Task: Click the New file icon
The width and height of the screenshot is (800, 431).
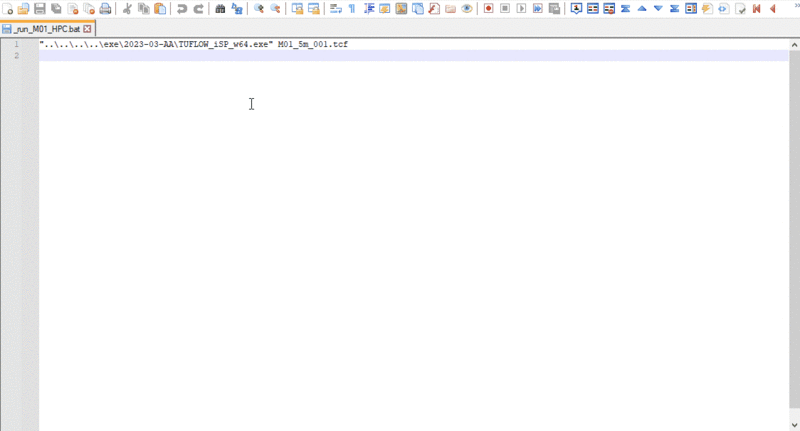Action: pyautogui.click(x=8, y=9)
